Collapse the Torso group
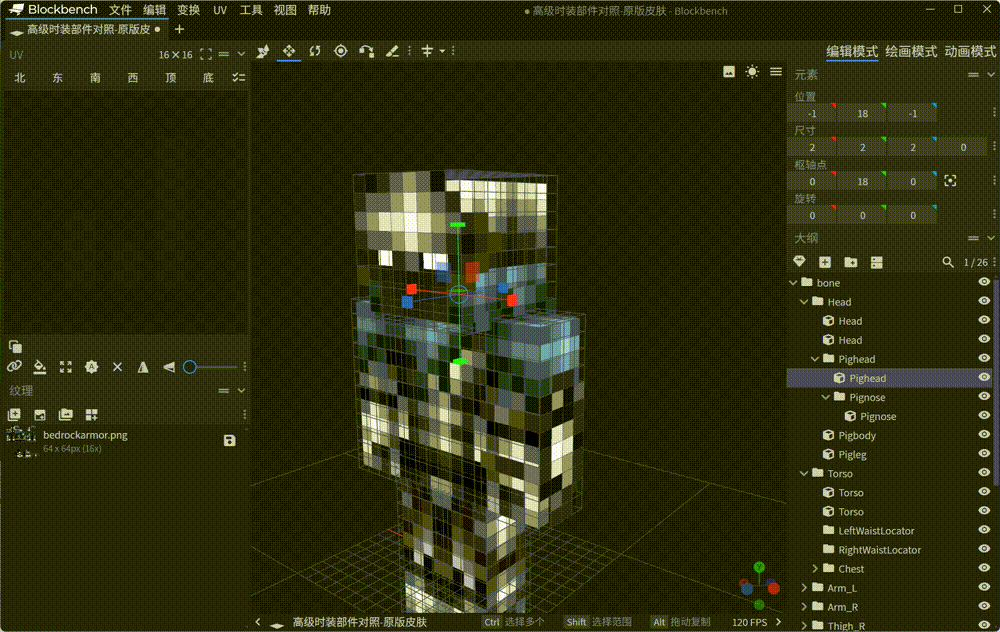Viewport: 1000px width, 632px height. pos(805,473)
